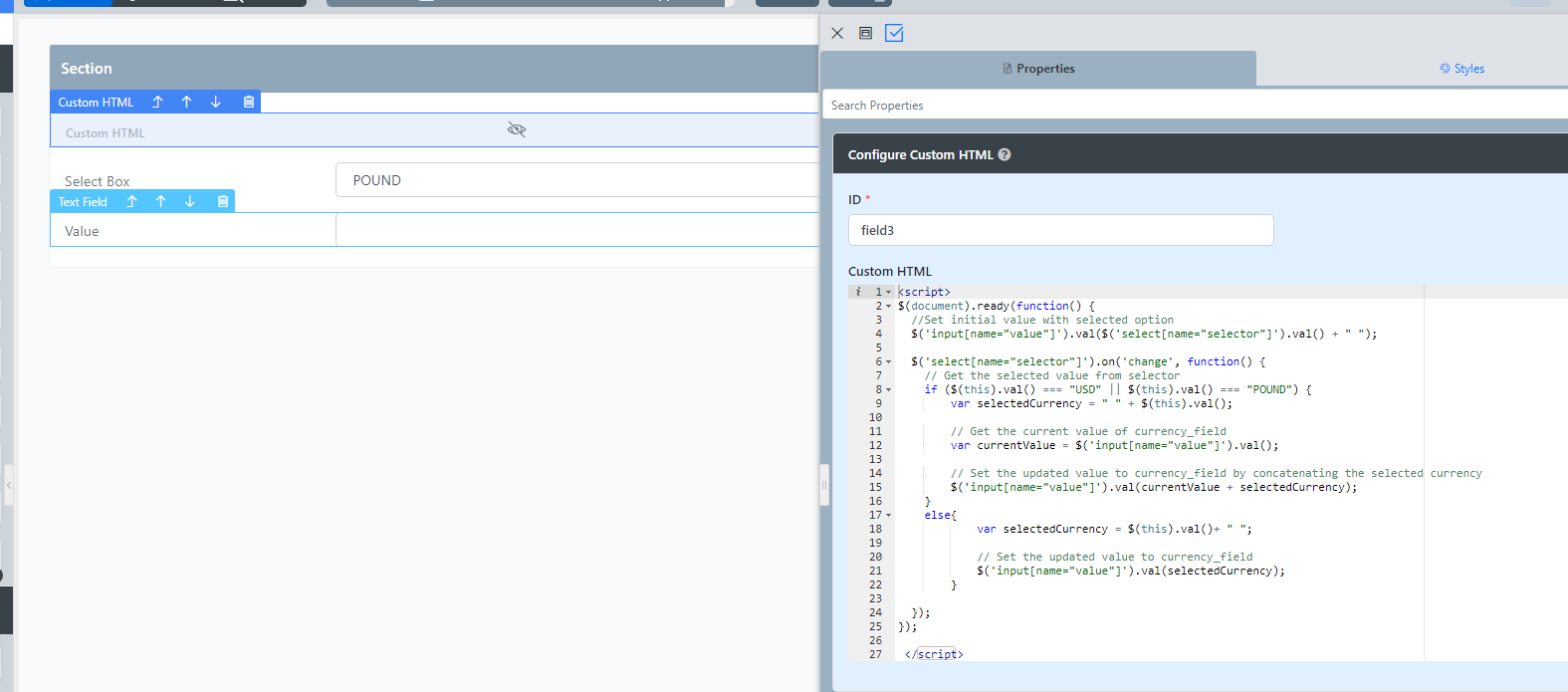The width and height of the screenshot is (1568, 692).
Task: Click the "var currentValue" code line
Action: [x=1114, y=445]
